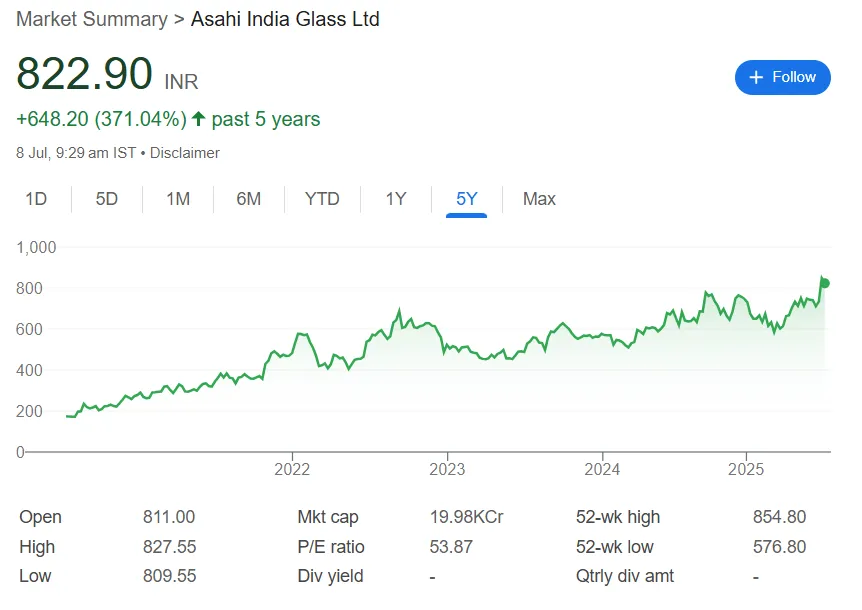Viewport: 862px width, 610px height.
Task: Click the 2024 label on chart axis
Action: [x=602, y=469]
